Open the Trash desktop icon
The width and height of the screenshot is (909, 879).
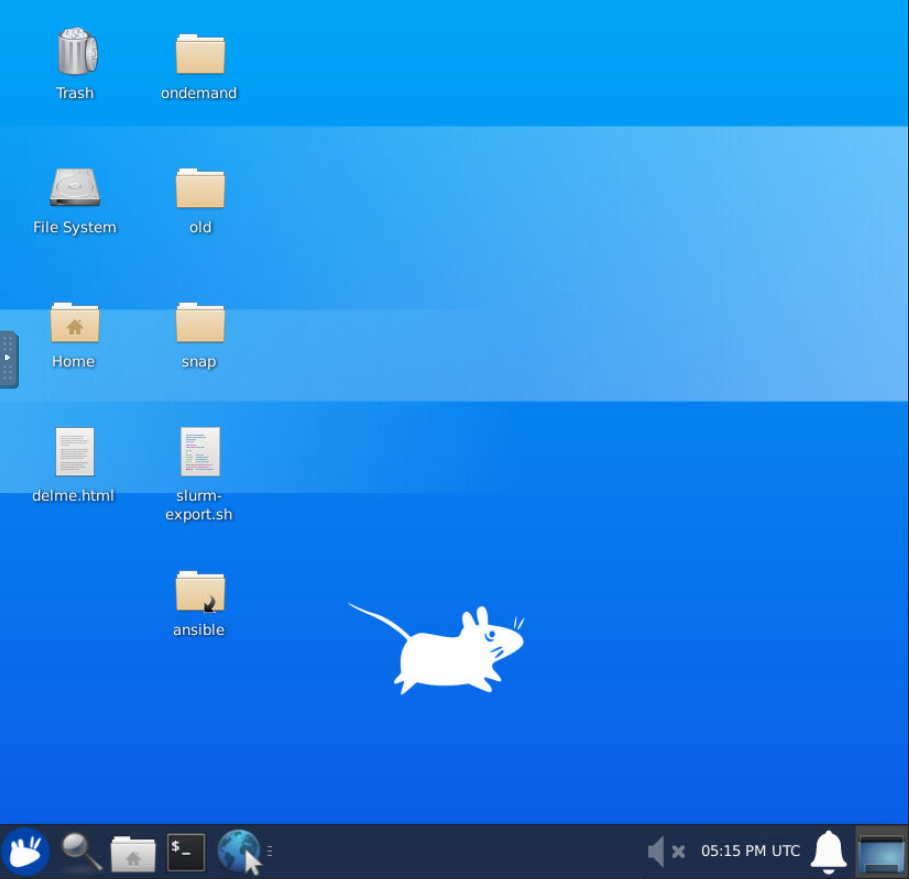pyautogui.click(x=77, y=52)
